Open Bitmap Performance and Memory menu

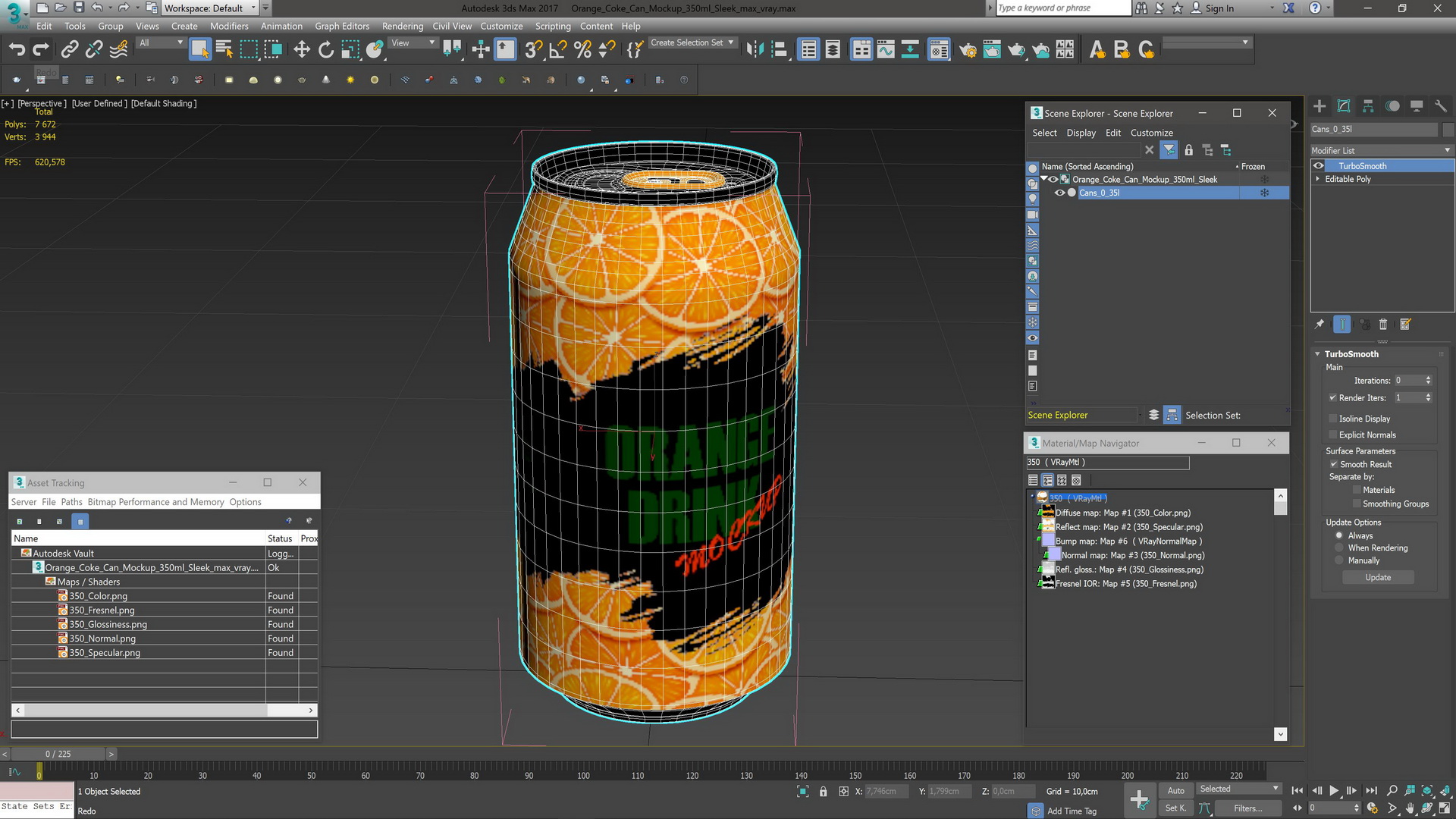pyautogui.click(x=155, y=502)
